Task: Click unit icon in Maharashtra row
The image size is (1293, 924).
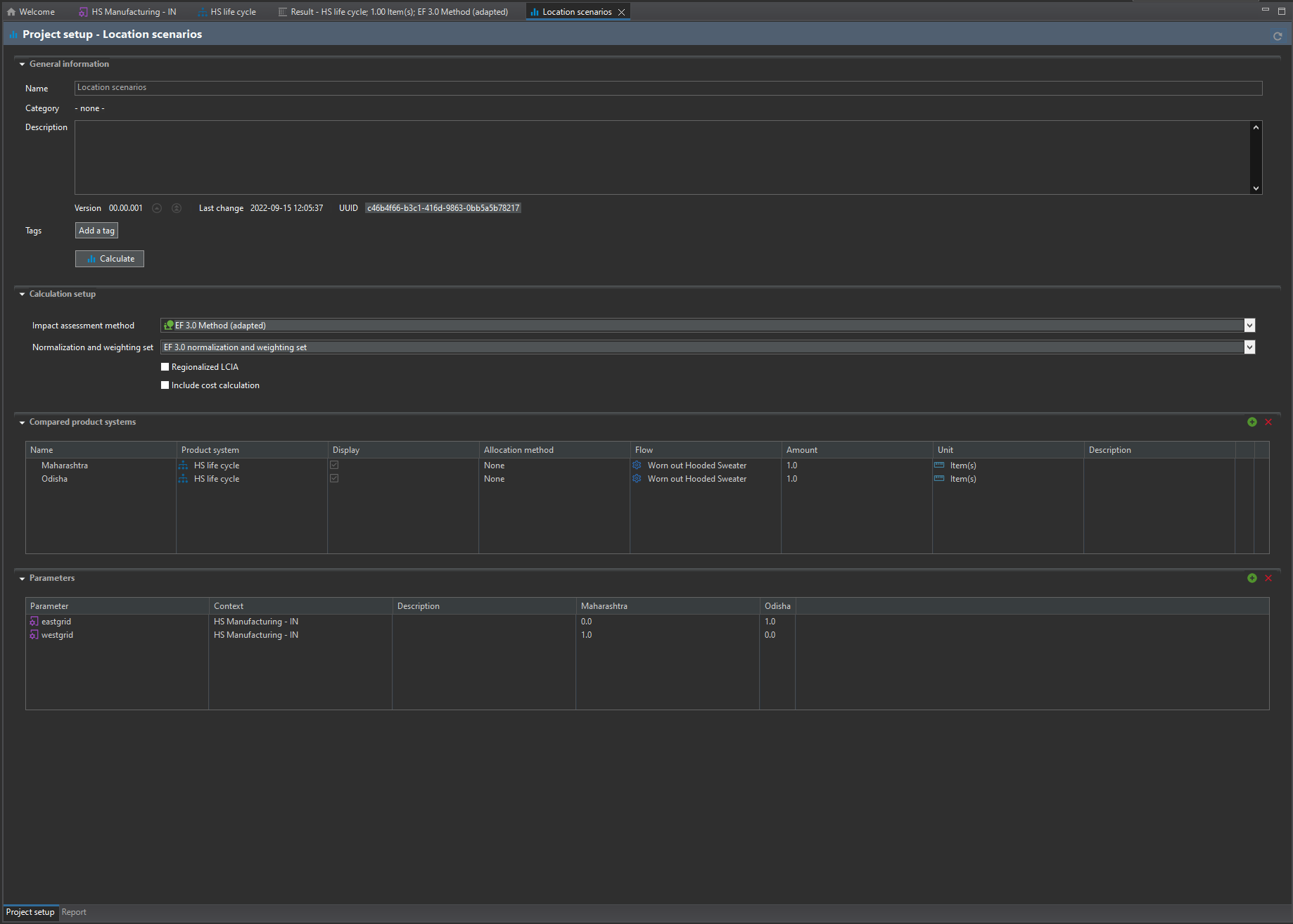Action: (939, 466)
